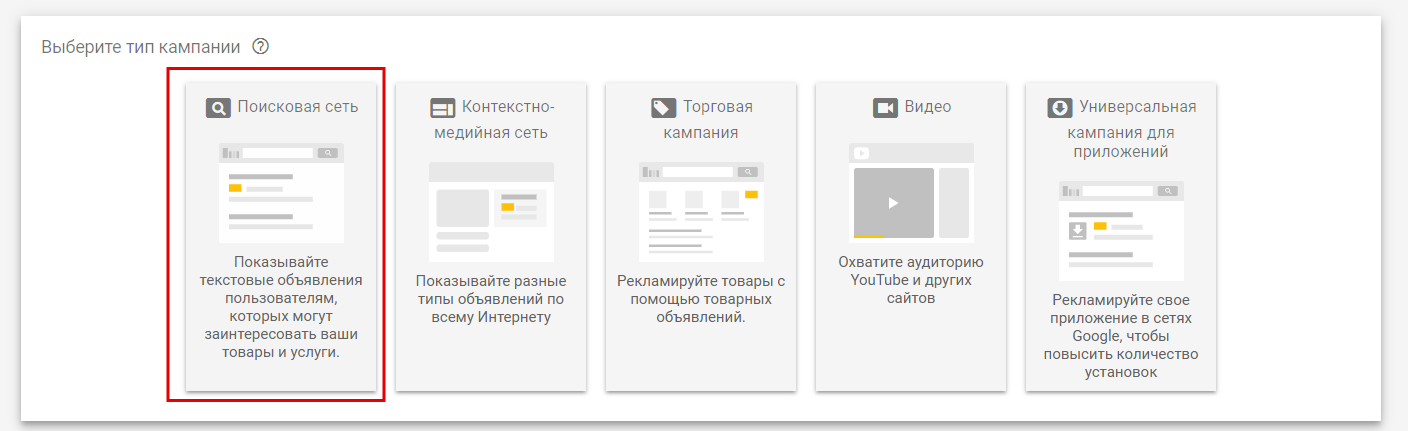Choose the Поисковая сеть card title
Viewport: 1408px width, 431px height.
[298, 107]
